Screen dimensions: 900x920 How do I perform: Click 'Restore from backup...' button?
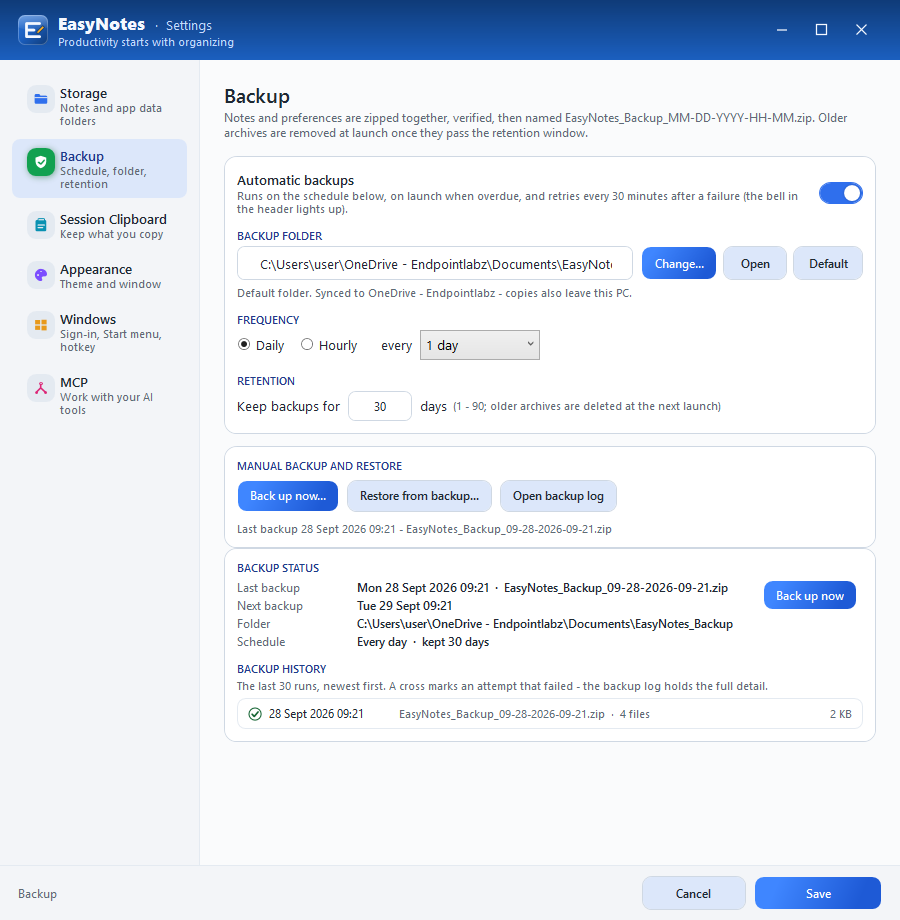click(x=419, y=496)
